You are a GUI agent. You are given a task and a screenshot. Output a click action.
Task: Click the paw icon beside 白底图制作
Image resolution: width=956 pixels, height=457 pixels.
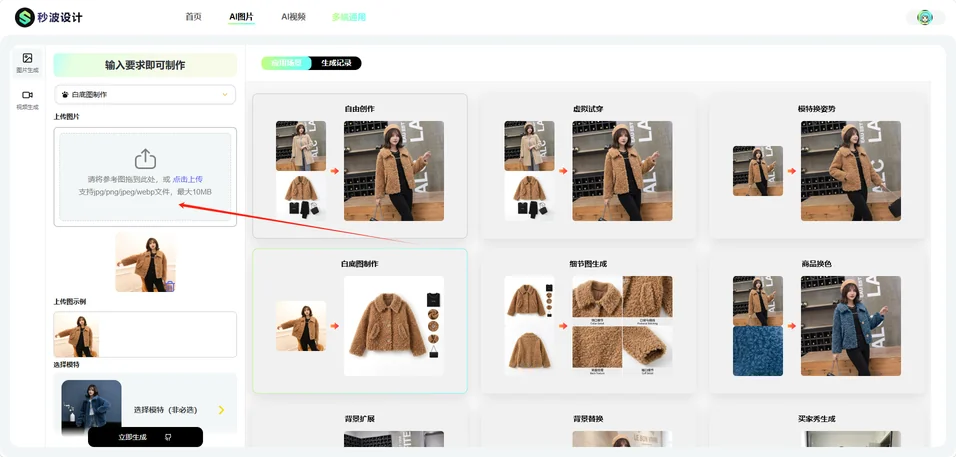[65, 94]
